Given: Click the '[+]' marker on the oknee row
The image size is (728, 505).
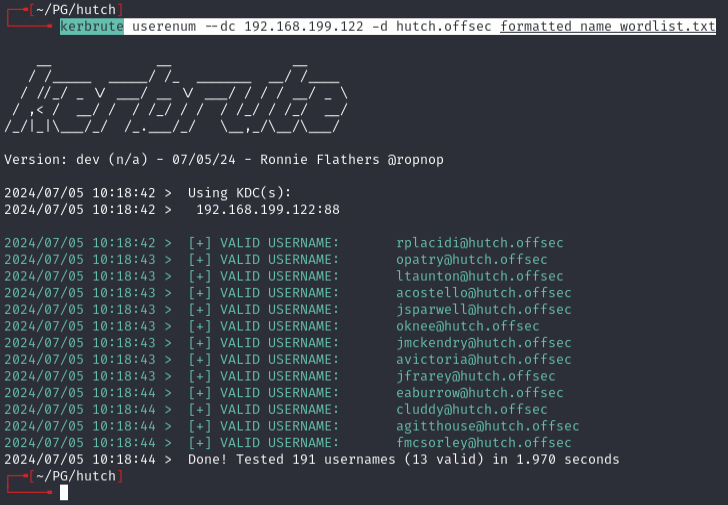Looking at the screenshot, I should coord(200,326).
